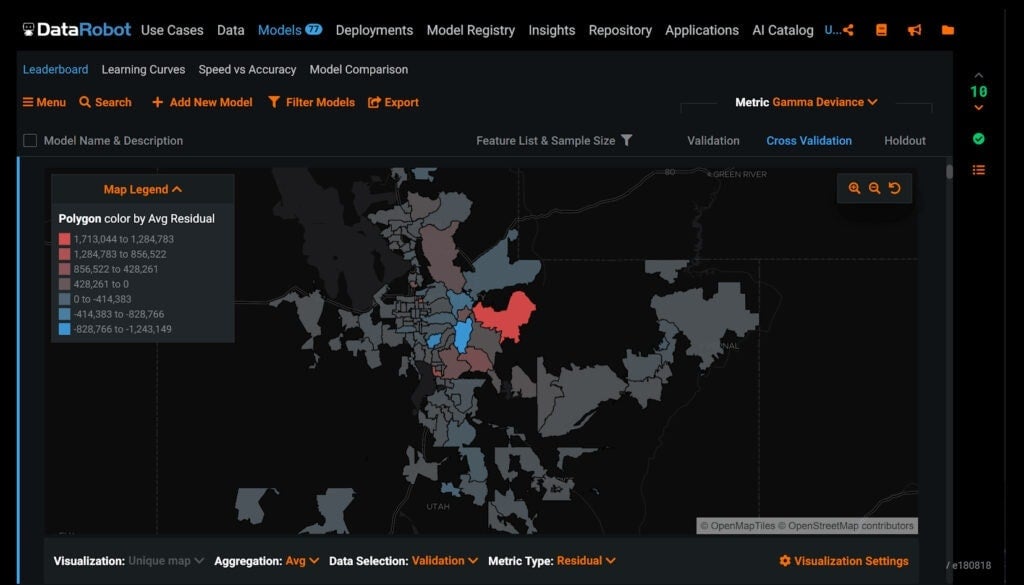This screenshot has width=1024, height=585.
Task: Open the documentation book icon
Action: pyautogui.click(x=881, y=30)
